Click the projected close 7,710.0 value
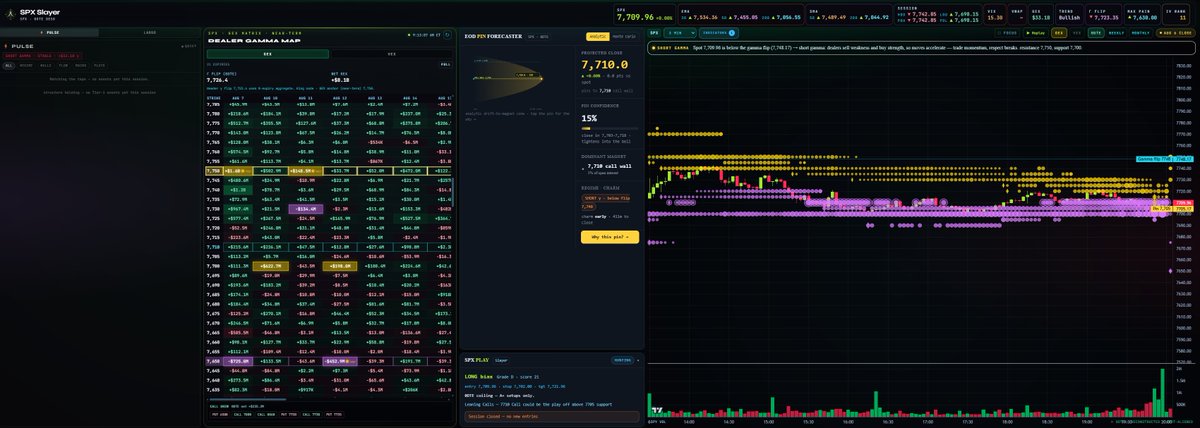Screen dimensions: 1200x428 pyautogui.click(x=605, y=65)
